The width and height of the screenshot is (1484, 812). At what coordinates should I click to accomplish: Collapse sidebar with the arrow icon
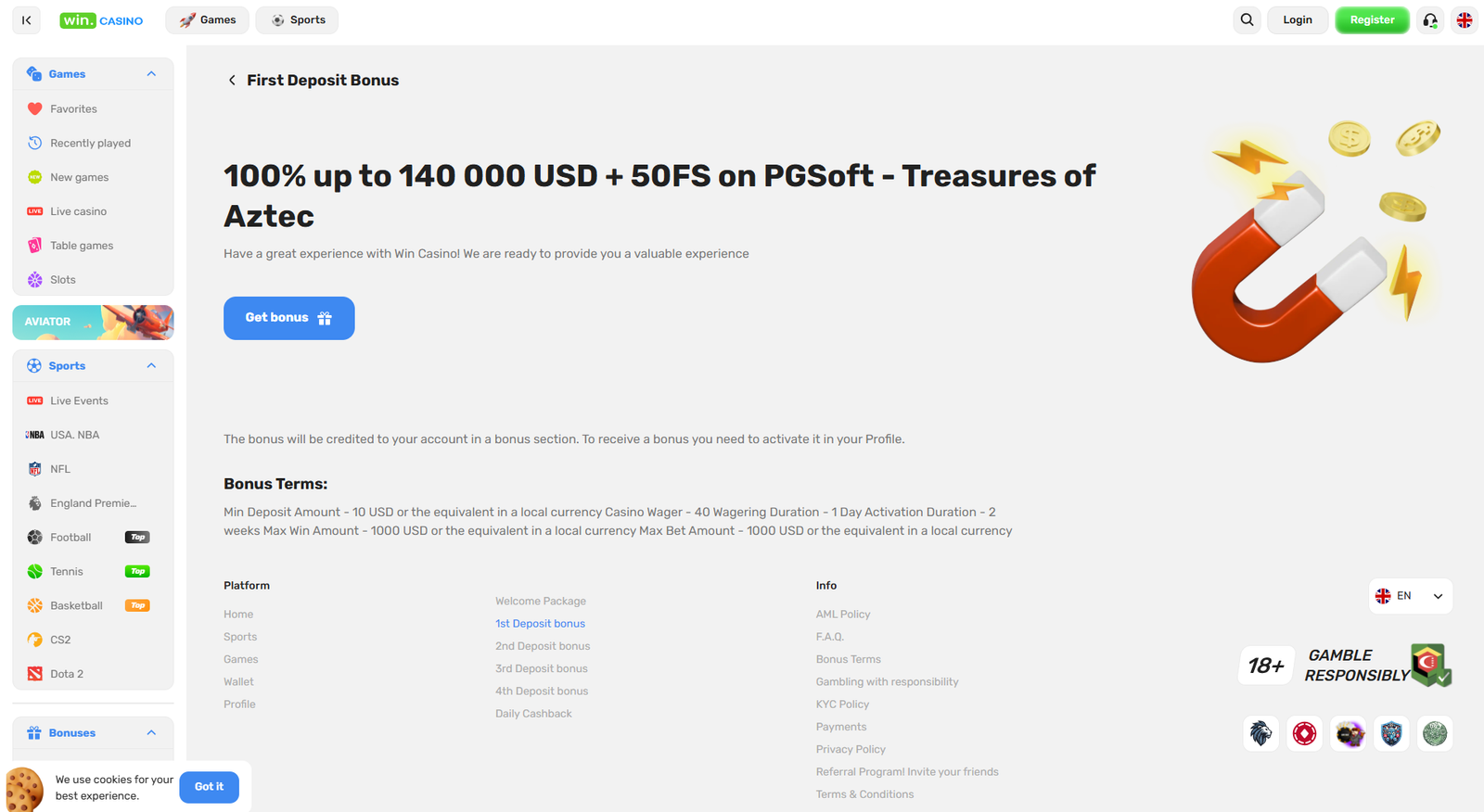[x=27, y=19]
